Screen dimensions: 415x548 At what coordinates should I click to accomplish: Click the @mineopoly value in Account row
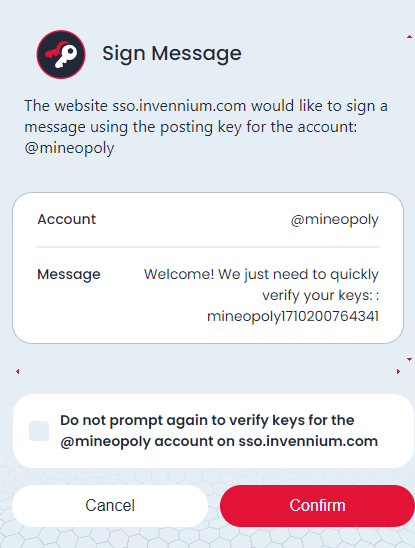pos(335,220)
